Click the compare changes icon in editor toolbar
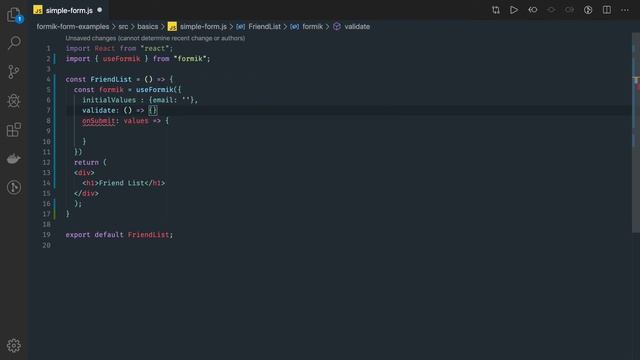Image resolution: width=640 pixels, height=360 pixels. click(x=496, y=10)
